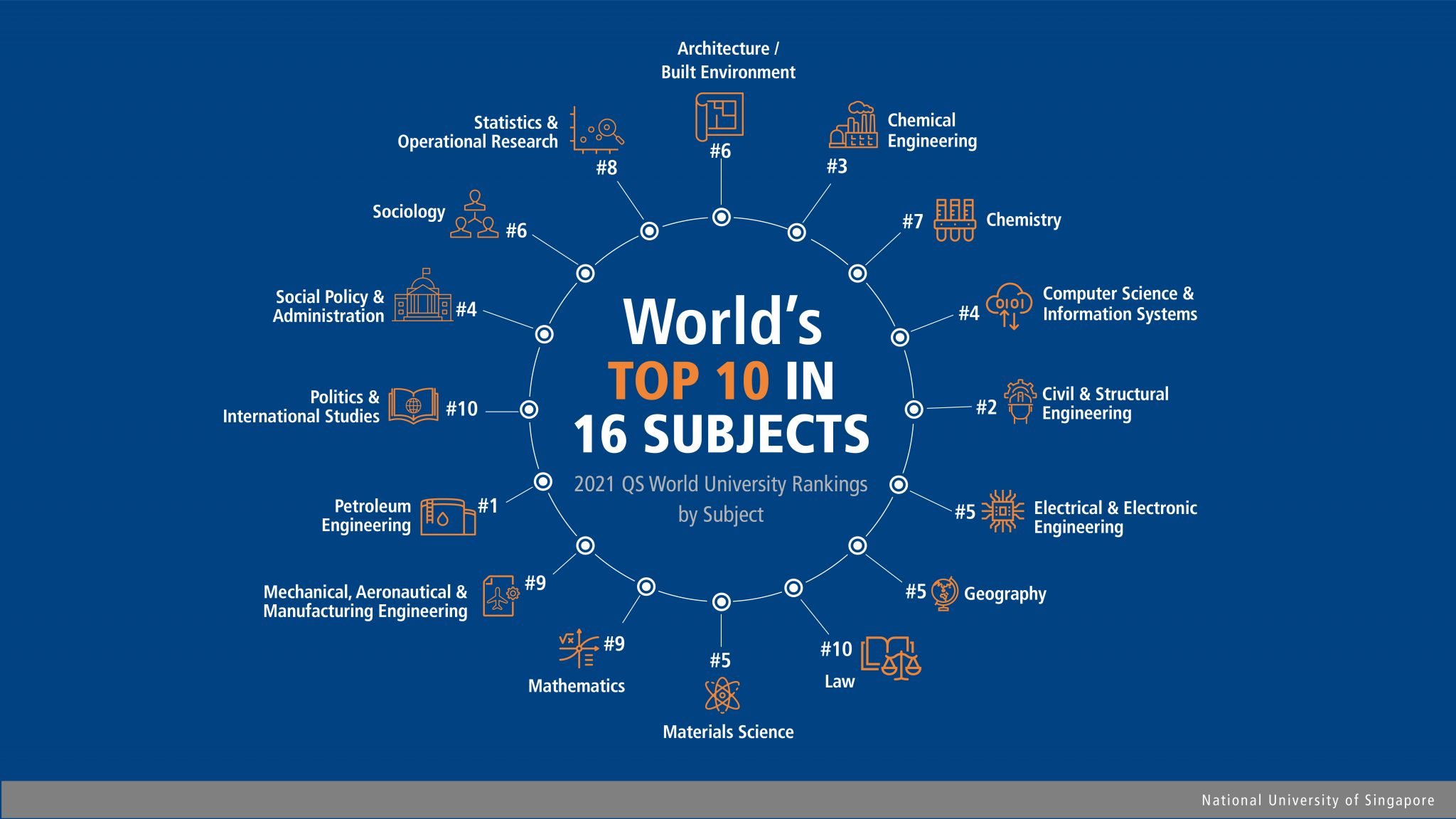Click the Chemical Engineering factory icon
Screen dimensions: 1456x819
(853, 125)
